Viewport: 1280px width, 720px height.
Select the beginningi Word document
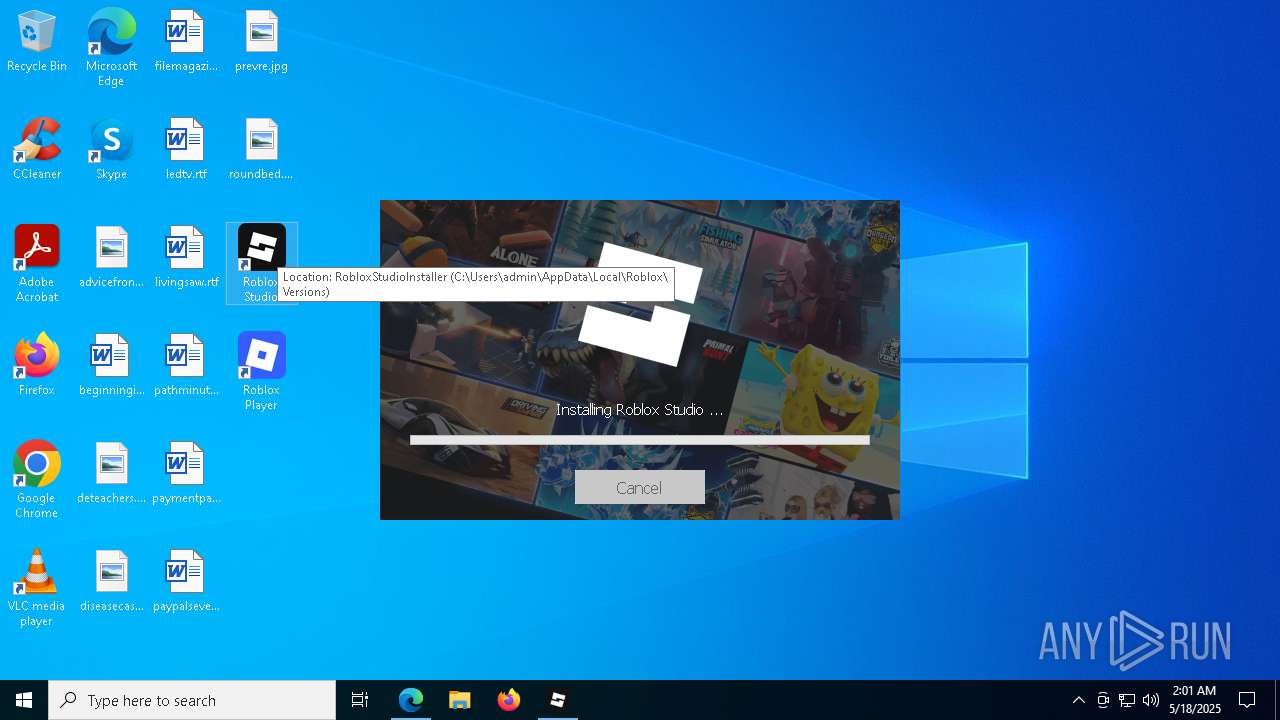point(111,366)
